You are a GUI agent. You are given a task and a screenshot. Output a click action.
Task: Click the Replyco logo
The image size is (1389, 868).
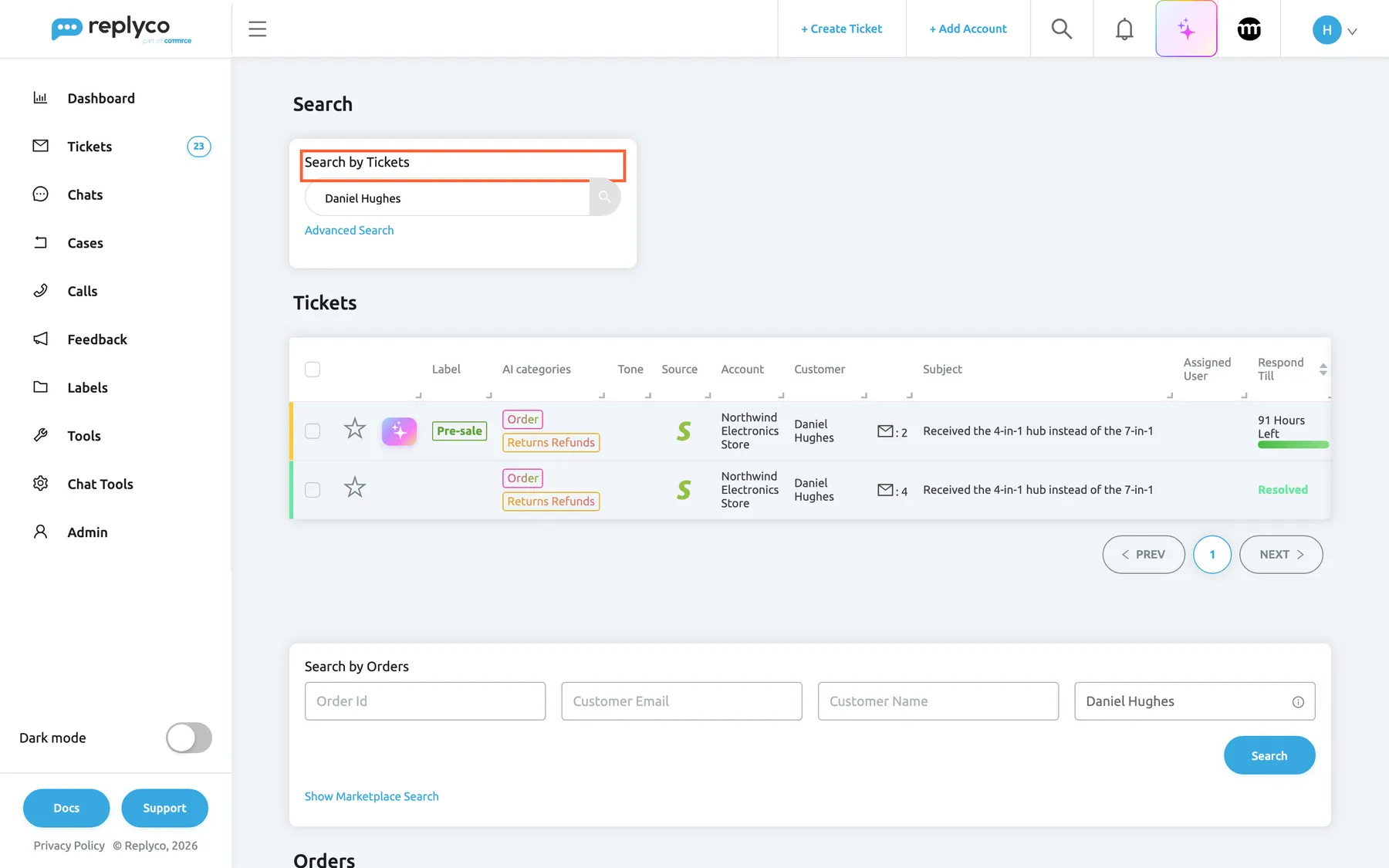(x=121, y=29)
